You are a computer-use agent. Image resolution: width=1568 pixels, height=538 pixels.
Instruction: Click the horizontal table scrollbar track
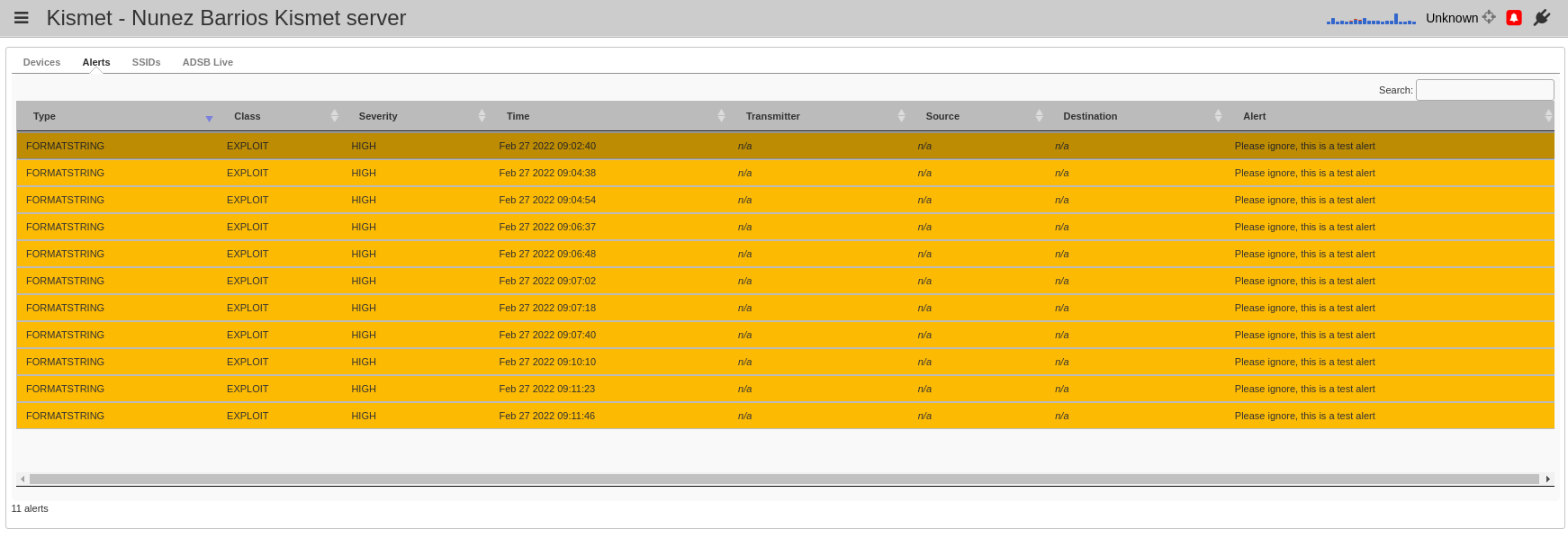click(783, 479)
